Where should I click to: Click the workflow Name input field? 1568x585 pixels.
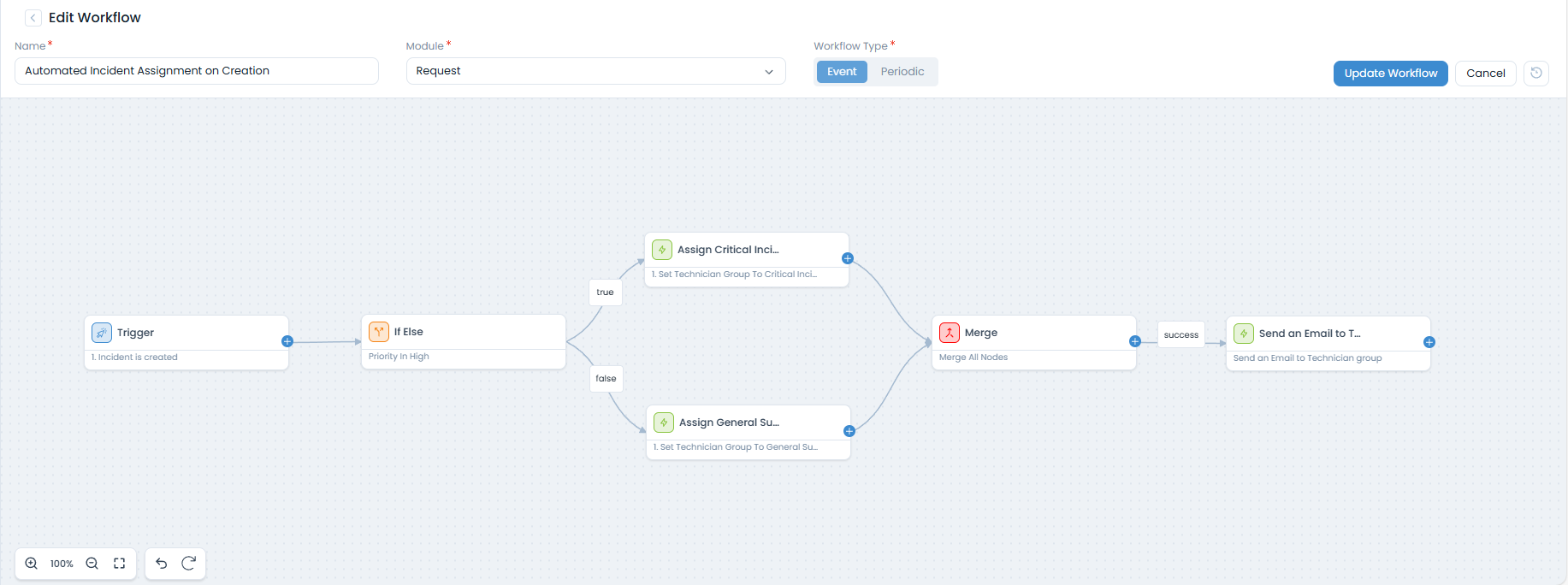click(197, 71)
